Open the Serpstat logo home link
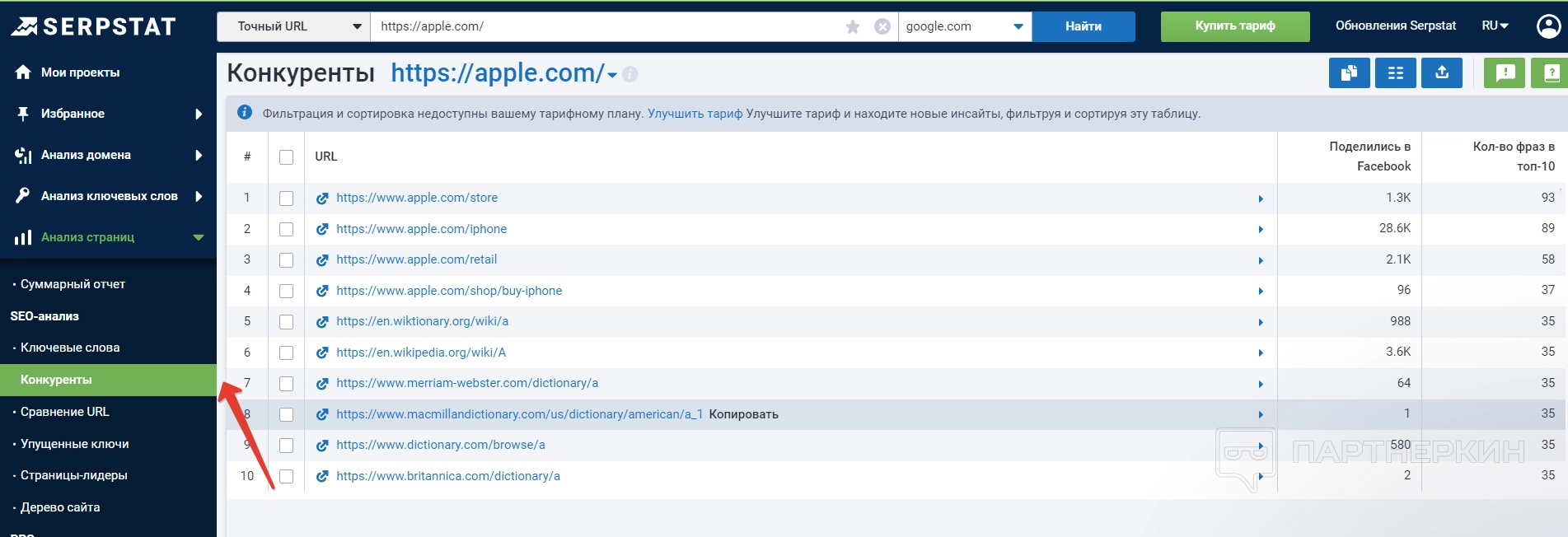The width and height of the screenshot is (1568, 537). tap(93, 26)
